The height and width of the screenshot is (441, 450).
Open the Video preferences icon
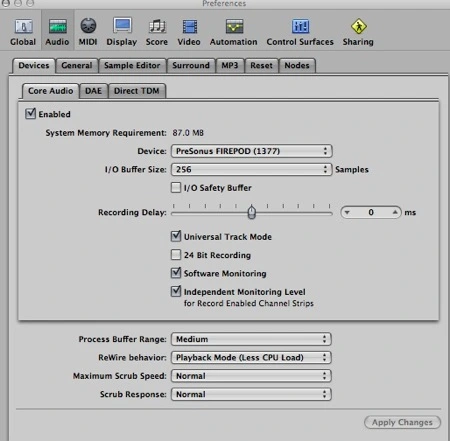tap(189, 26)
